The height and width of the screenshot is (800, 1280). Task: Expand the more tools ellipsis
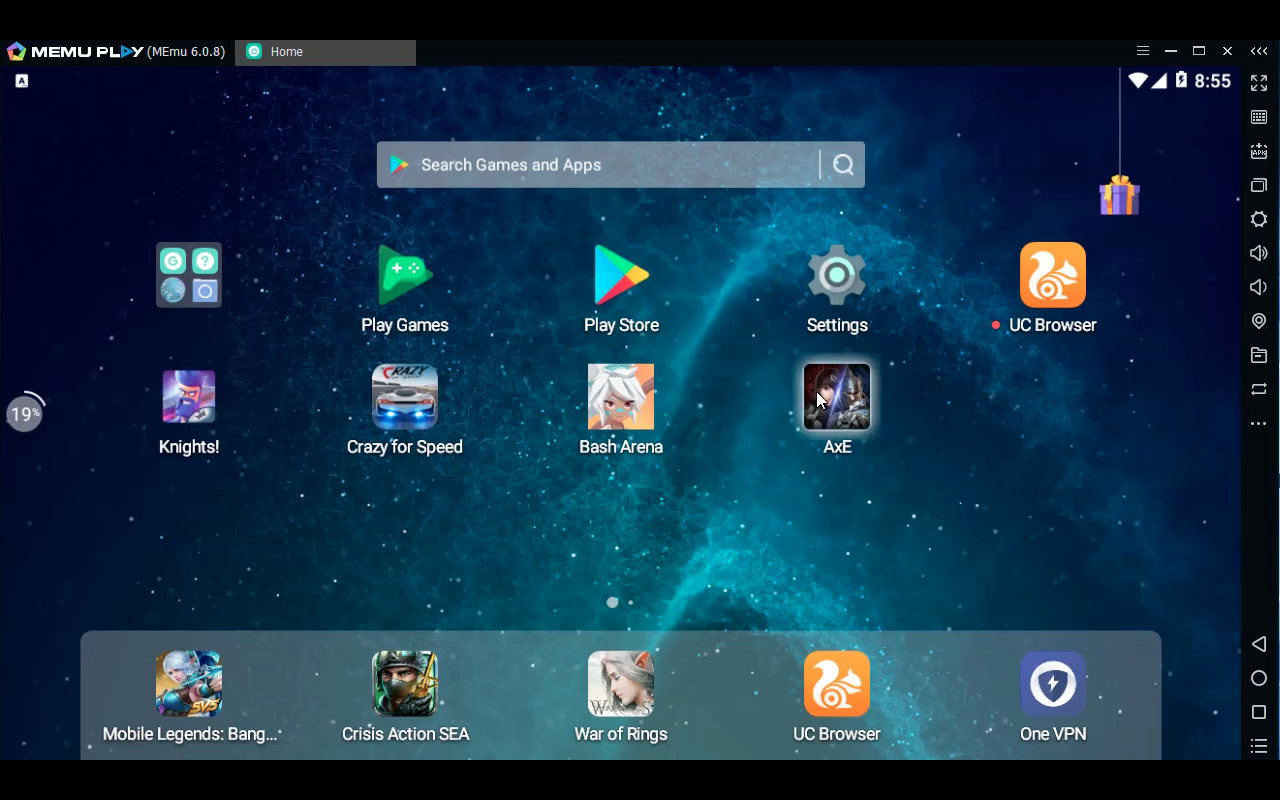[1259, 424]
